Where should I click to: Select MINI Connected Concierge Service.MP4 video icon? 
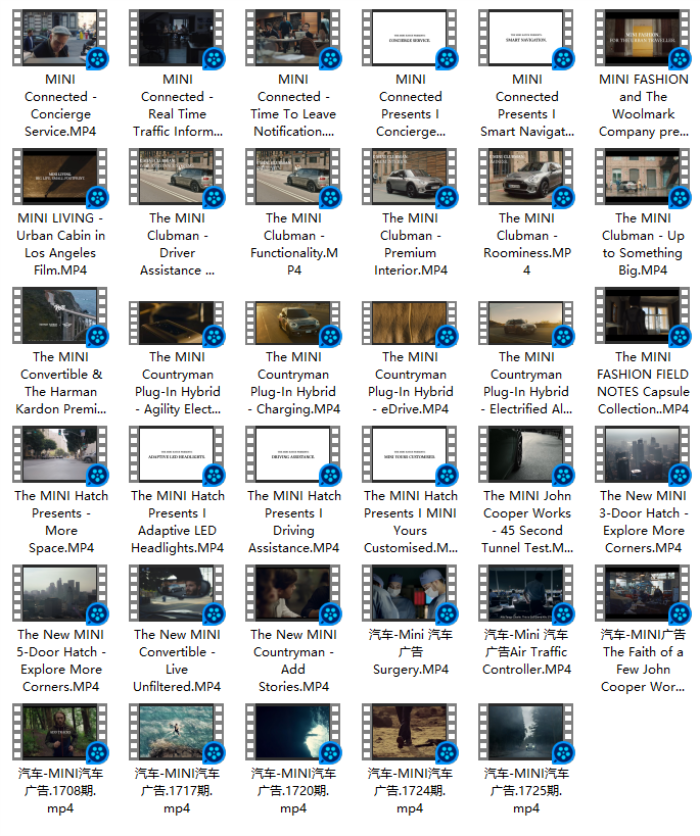(60, 38)
